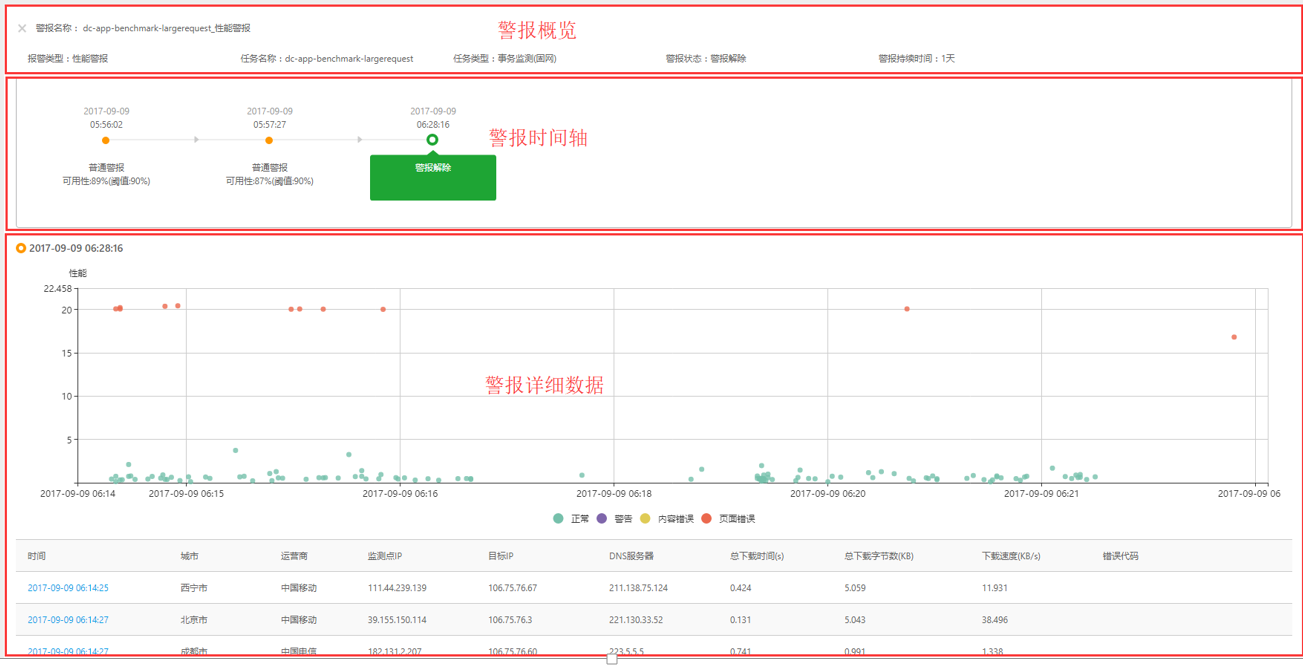Open the 2017-09-09 06:14:25 record link
1303x665 pixels.
coord(68,588)
